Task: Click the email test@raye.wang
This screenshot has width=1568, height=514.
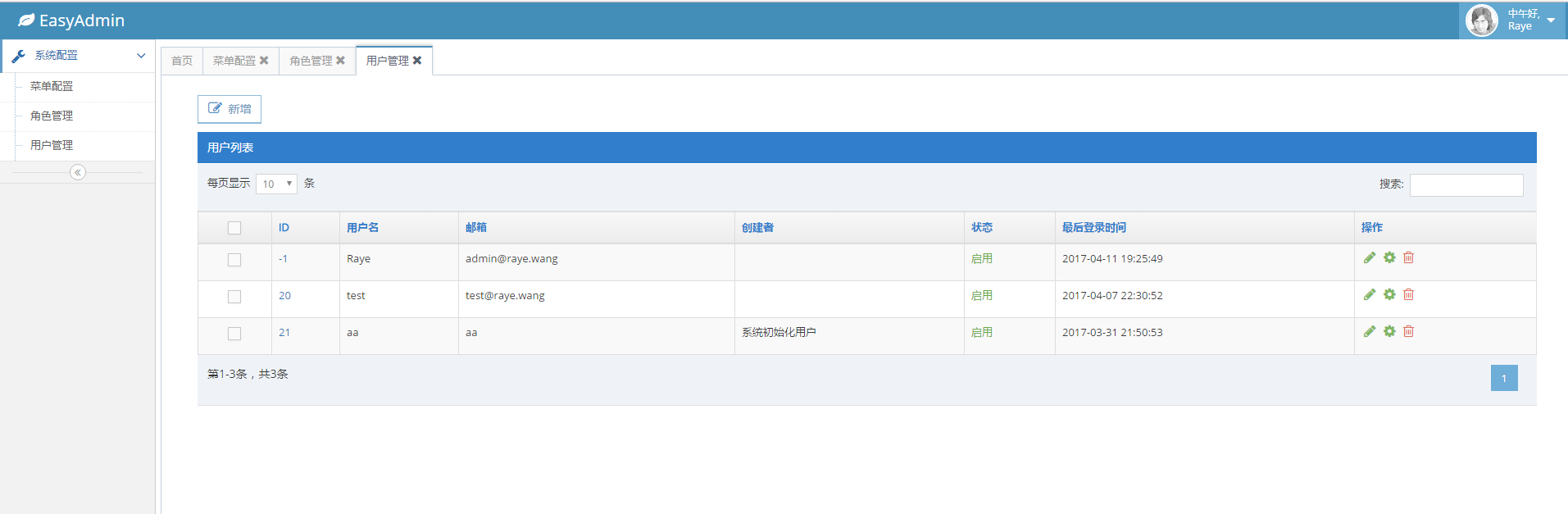Action: (505, 296)
